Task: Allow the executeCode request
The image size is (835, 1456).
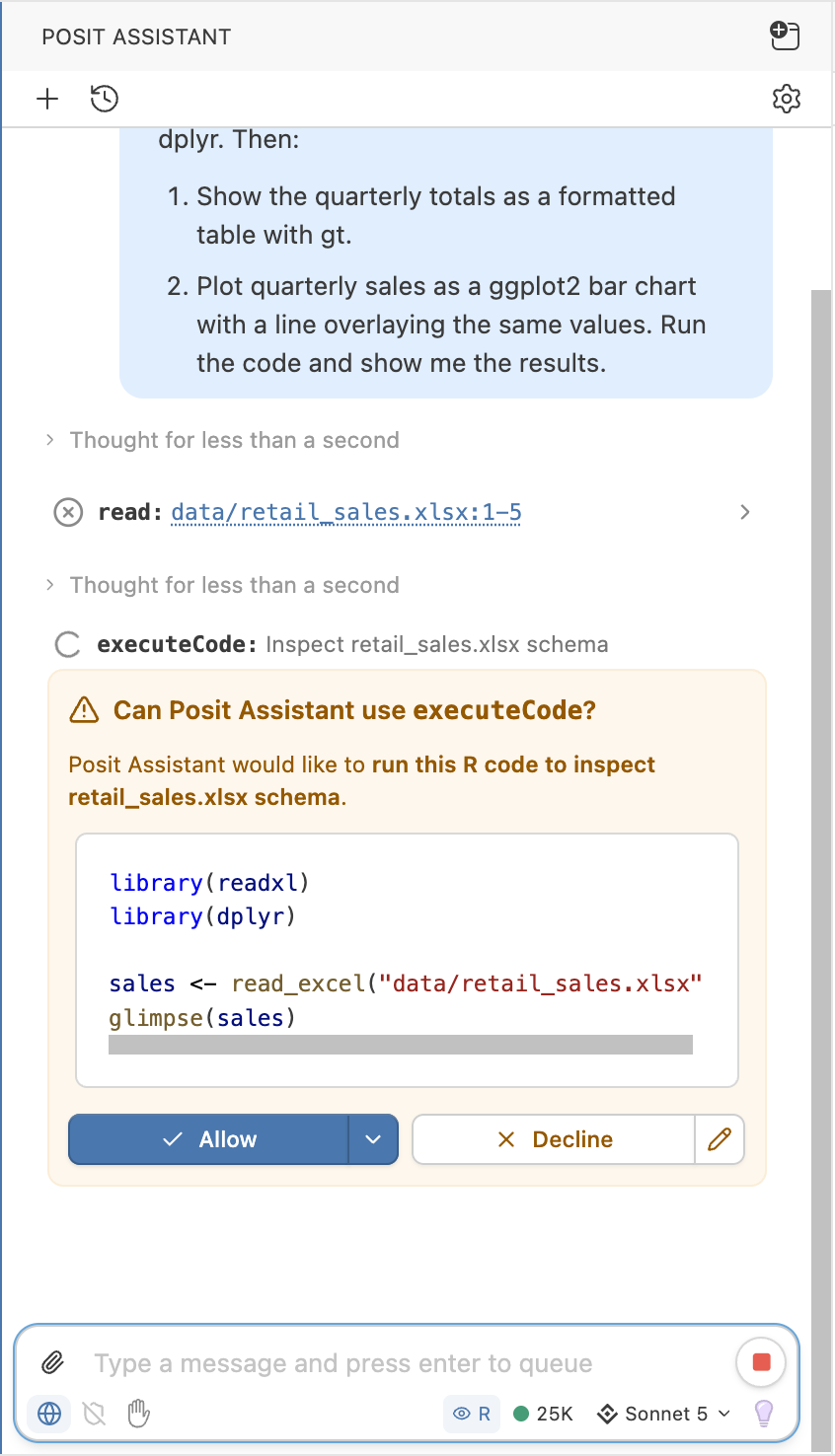Action: point(208,1139)
